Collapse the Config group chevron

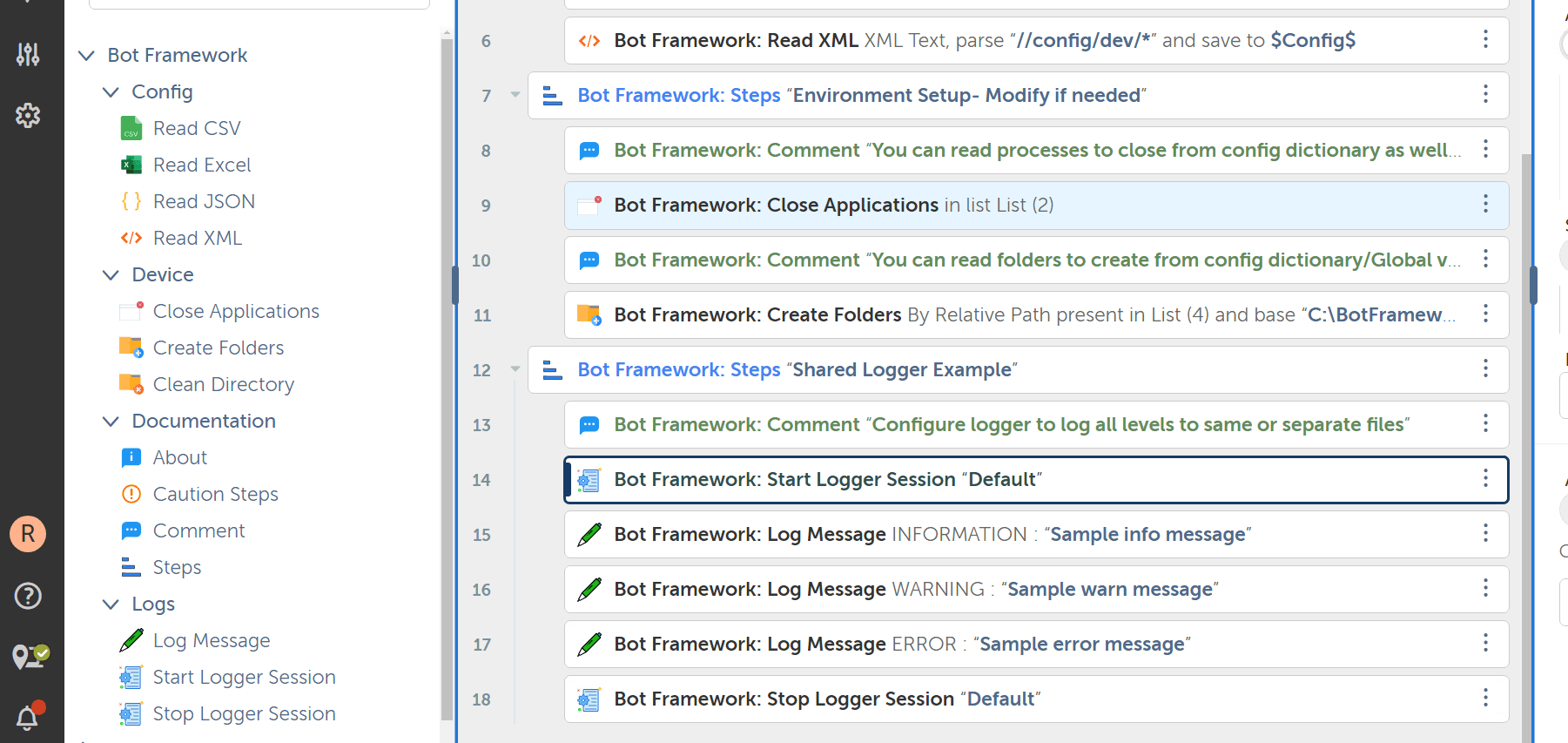pyautogui.click(x=111, y=91)
